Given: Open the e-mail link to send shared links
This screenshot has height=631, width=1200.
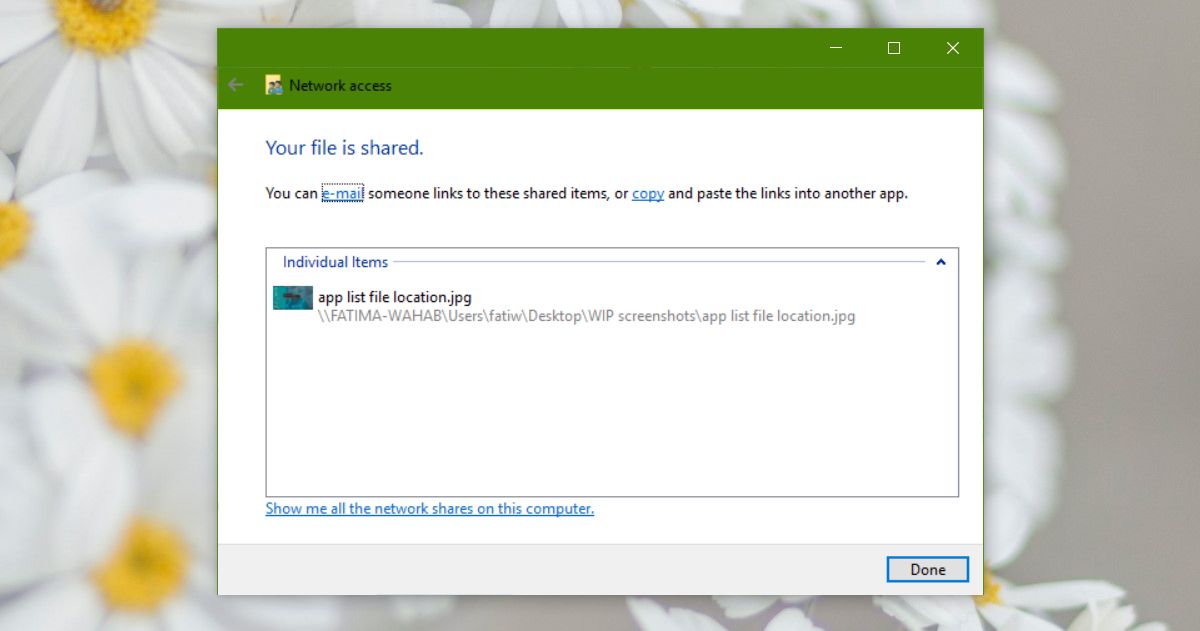Looking at the screenshot, I should click(x=343, y=194).
